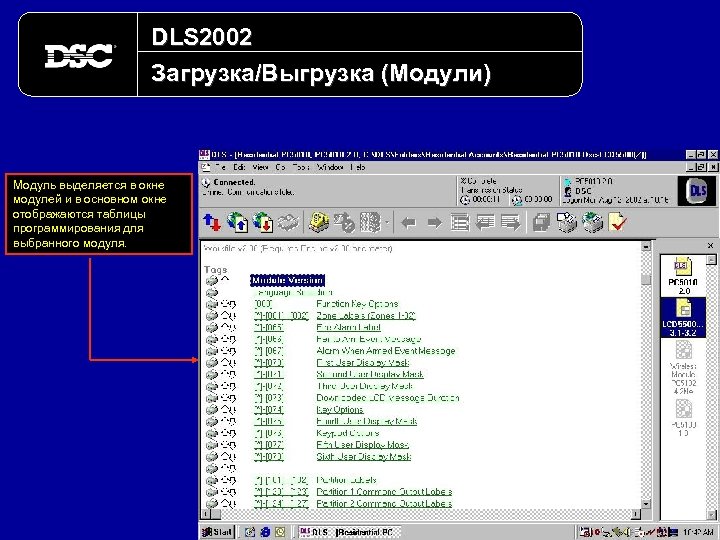Click the DLS Residential PC taskbar button
This screenshot has height=540, width=720.
tap(349, 532)
